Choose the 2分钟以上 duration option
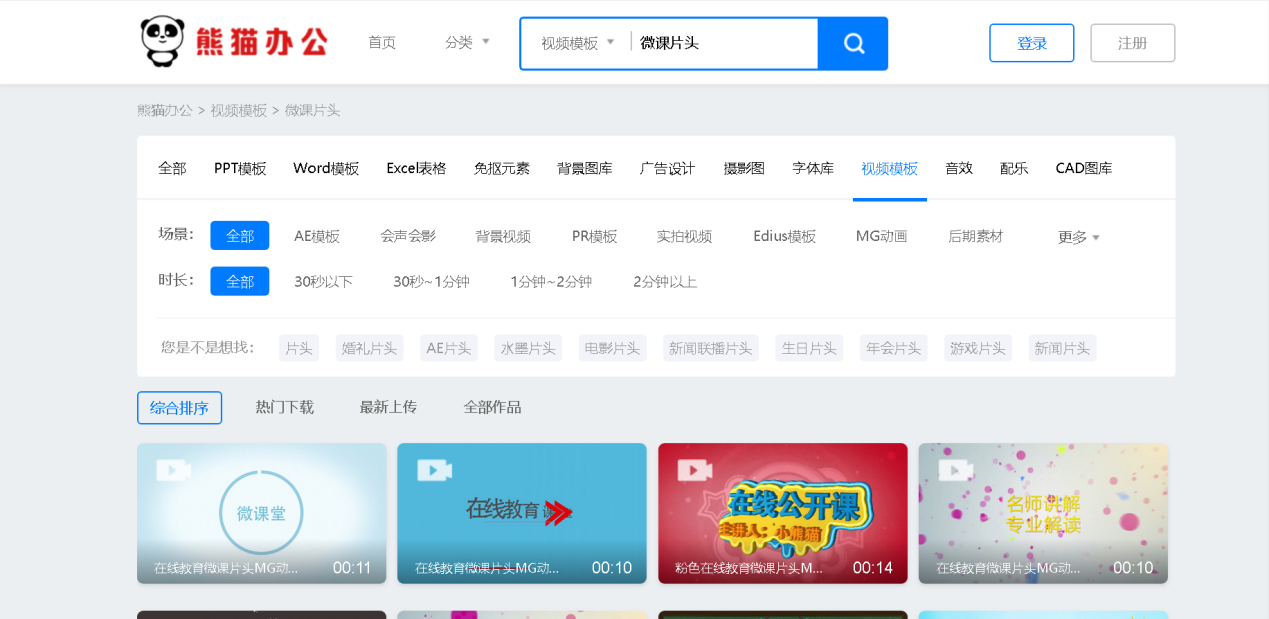Viewport: 1269px width, 619px height. [x=665, y=282]
